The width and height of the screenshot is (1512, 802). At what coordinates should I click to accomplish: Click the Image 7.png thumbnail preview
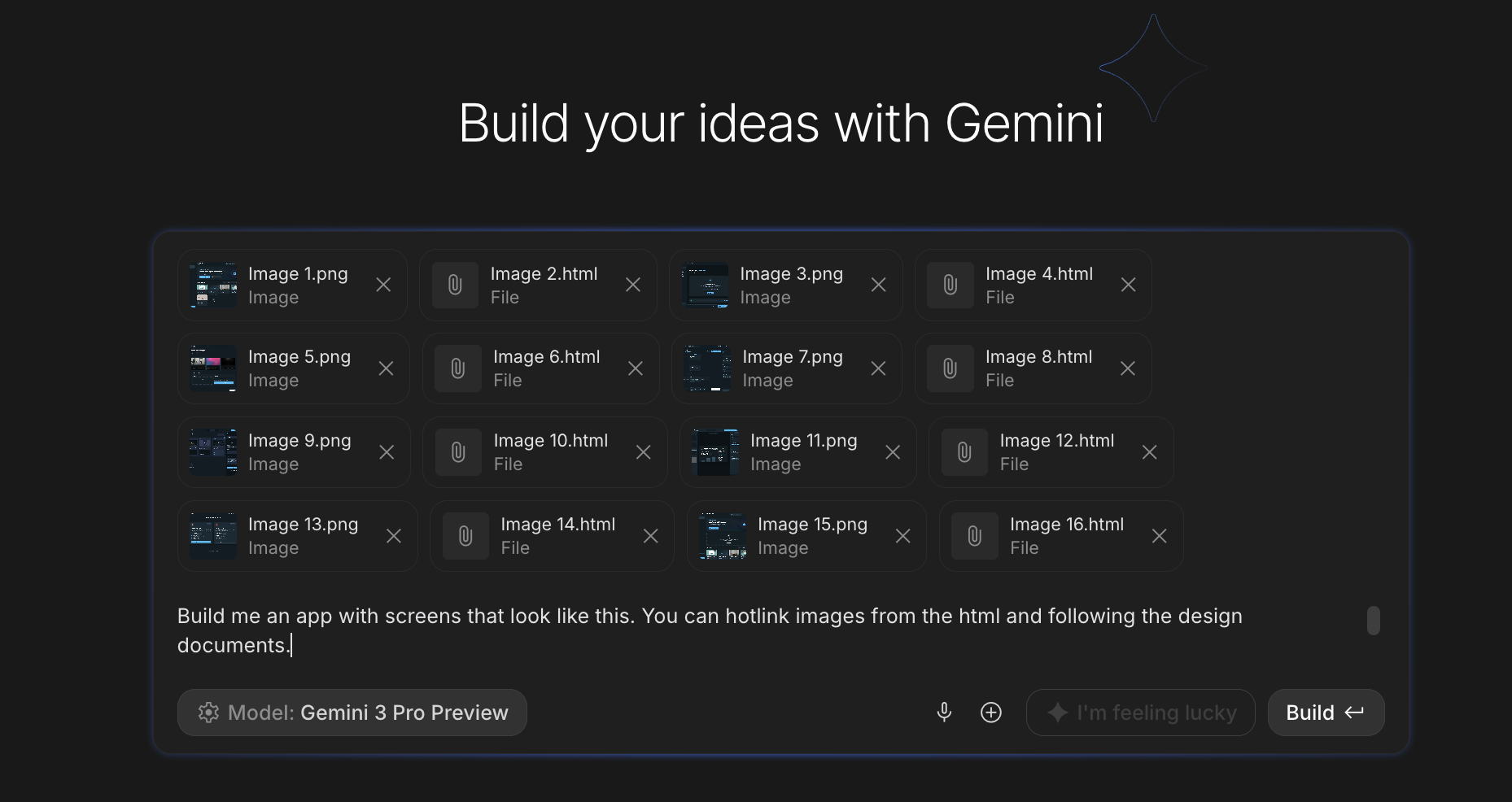(x=706, y=368)
